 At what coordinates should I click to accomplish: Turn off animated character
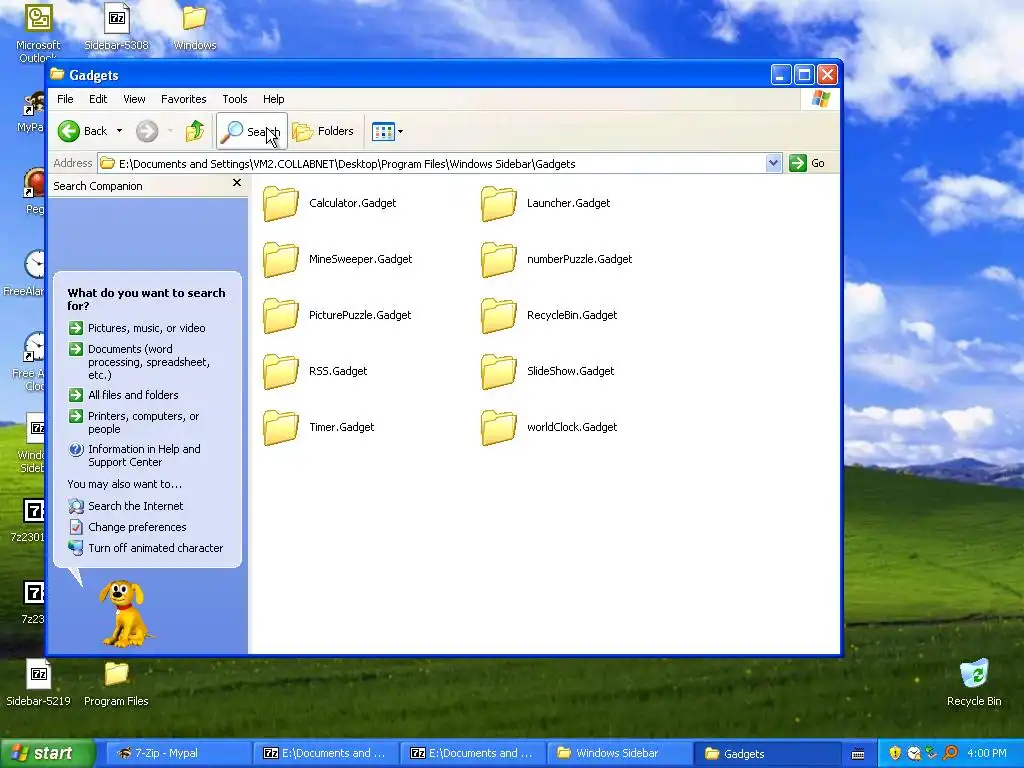tap(146, 548)
